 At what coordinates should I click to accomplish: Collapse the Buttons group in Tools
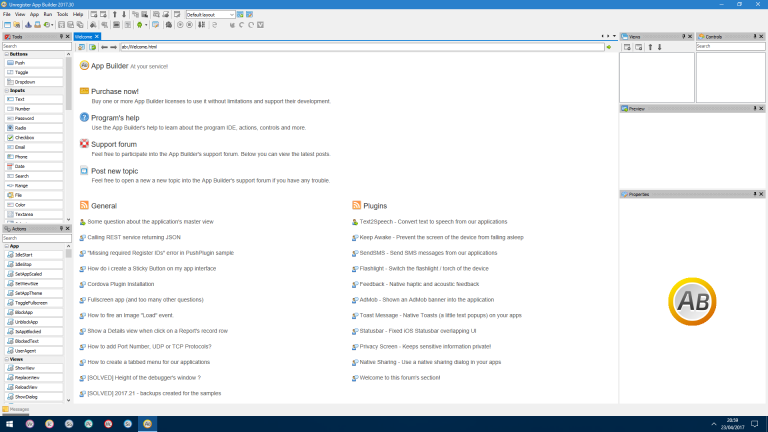click(x=6, y=54)
